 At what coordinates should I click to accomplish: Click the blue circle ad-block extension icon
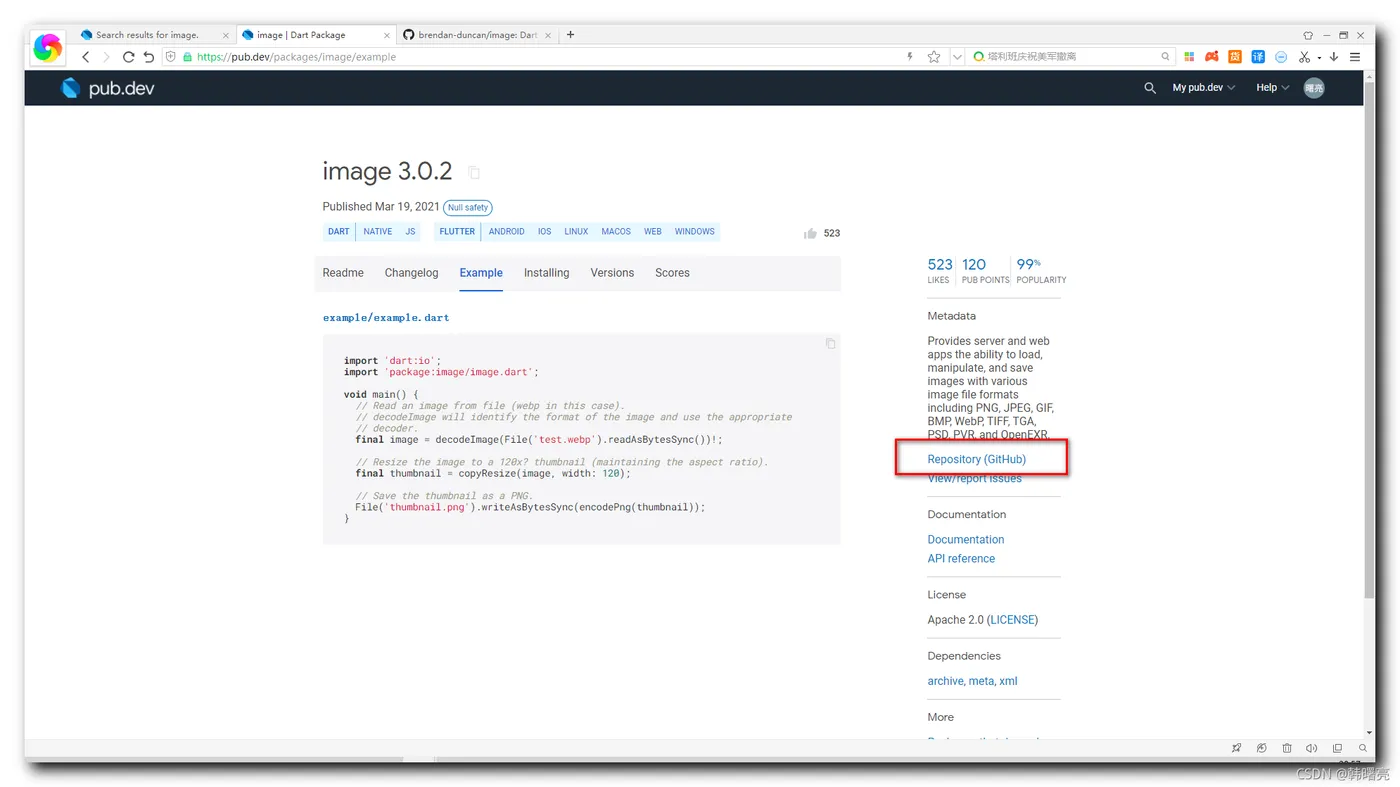pos(1281,57)
